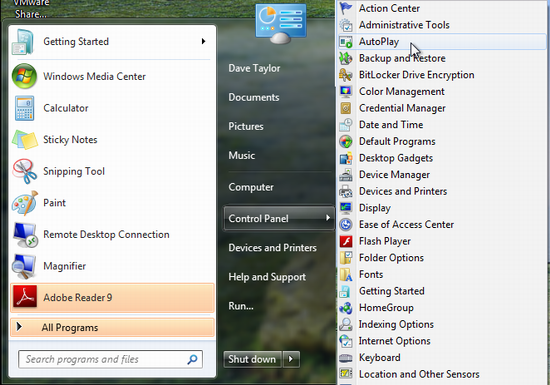Open Computer from Start menu

[x=251, y=187]
